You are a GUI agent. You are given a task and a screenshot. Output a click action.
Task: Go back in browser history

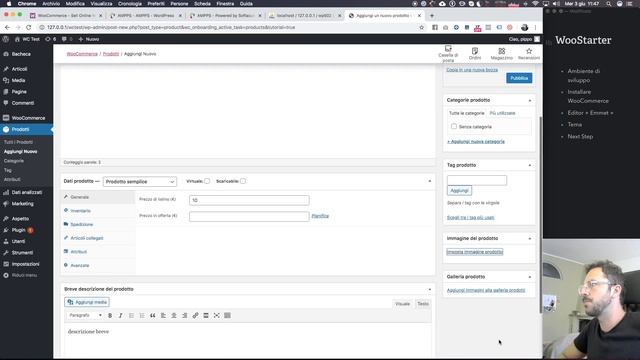click(x=7, y=27)
